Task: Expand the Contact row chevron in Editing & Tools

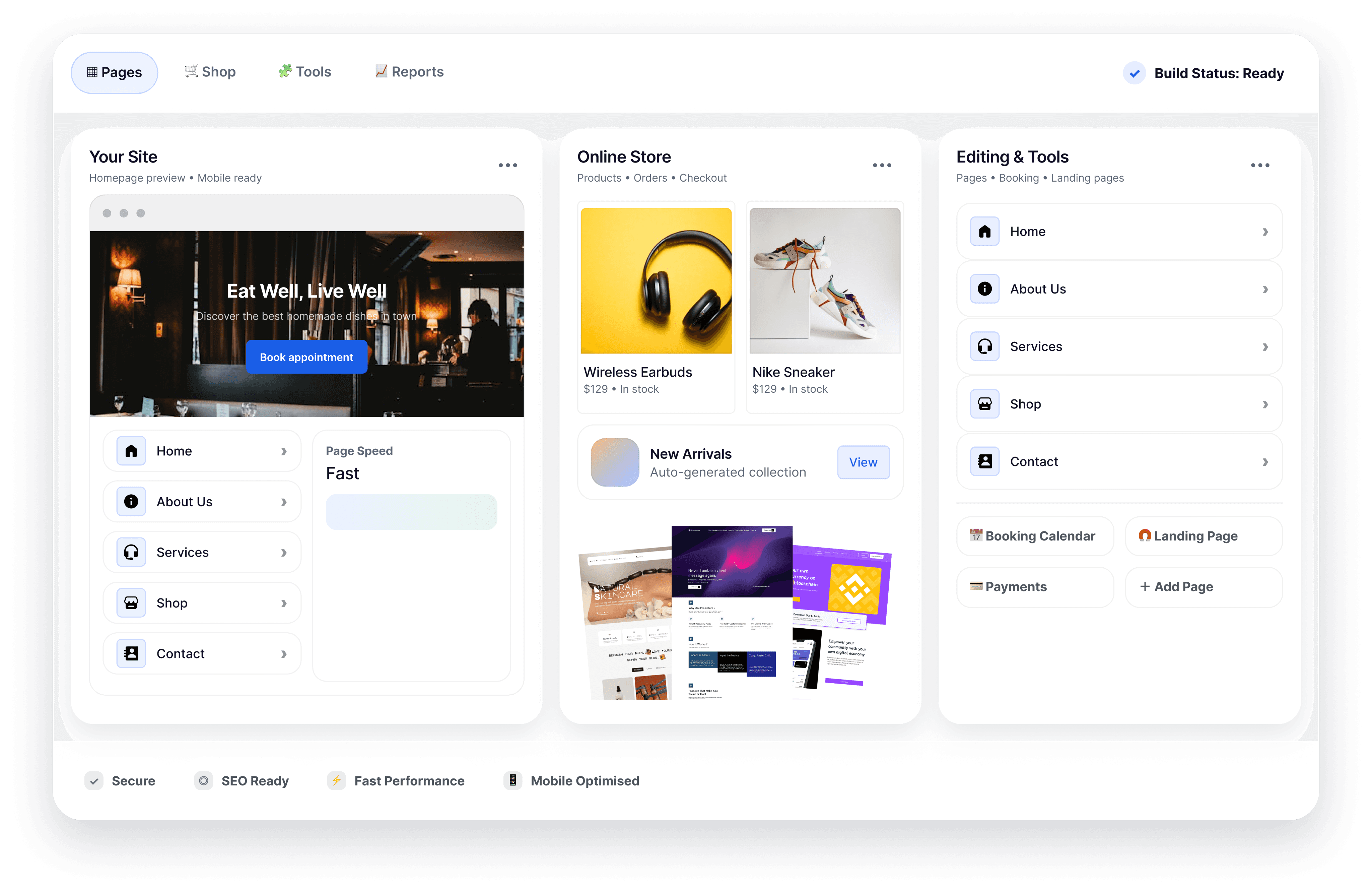Action: pos(1265,462)
